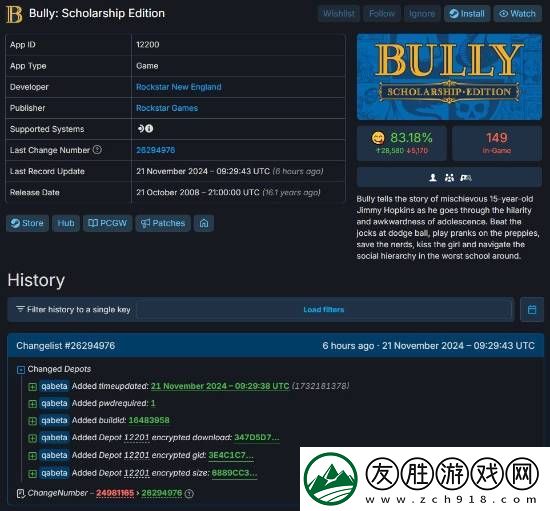Toggle Follow for Bully
This screenshot has width=550, height=511.
[381, 14]
